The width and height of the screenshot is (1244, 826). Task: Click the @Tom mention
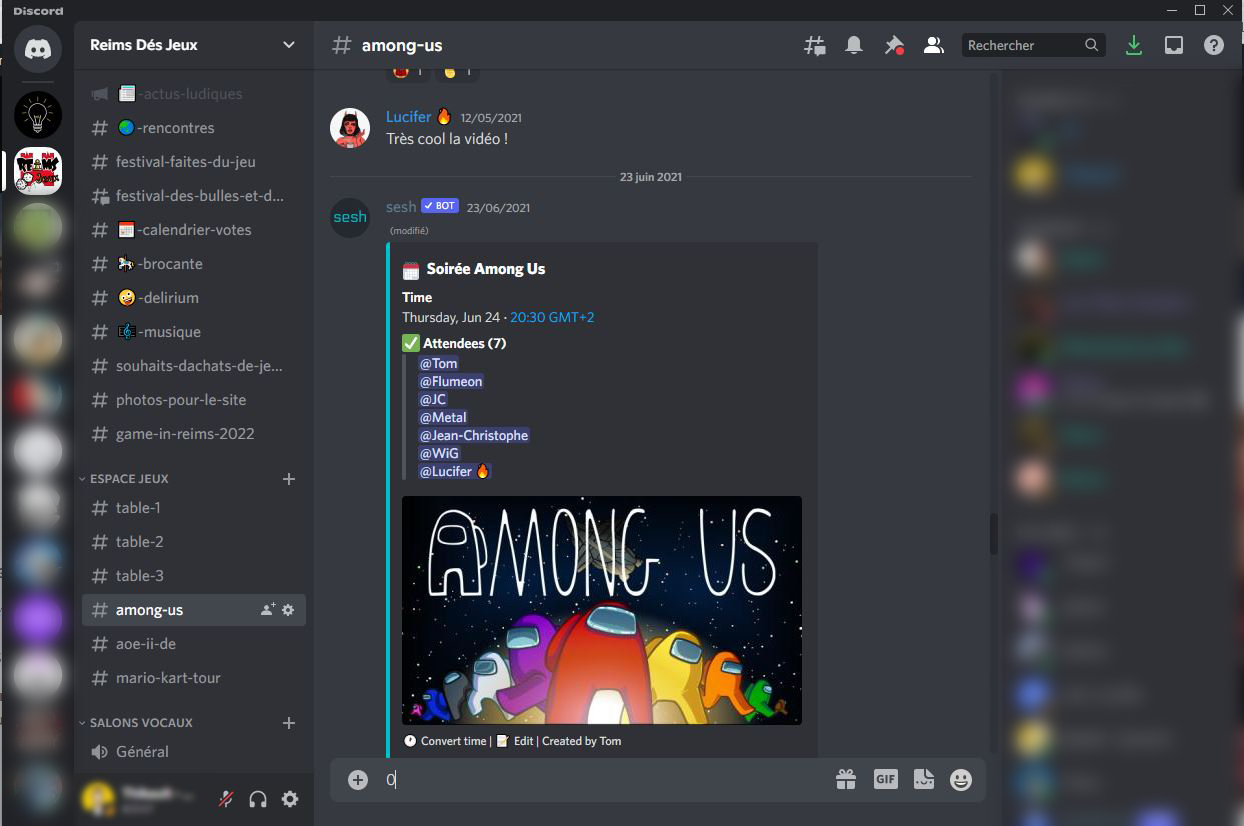point(438,363)
